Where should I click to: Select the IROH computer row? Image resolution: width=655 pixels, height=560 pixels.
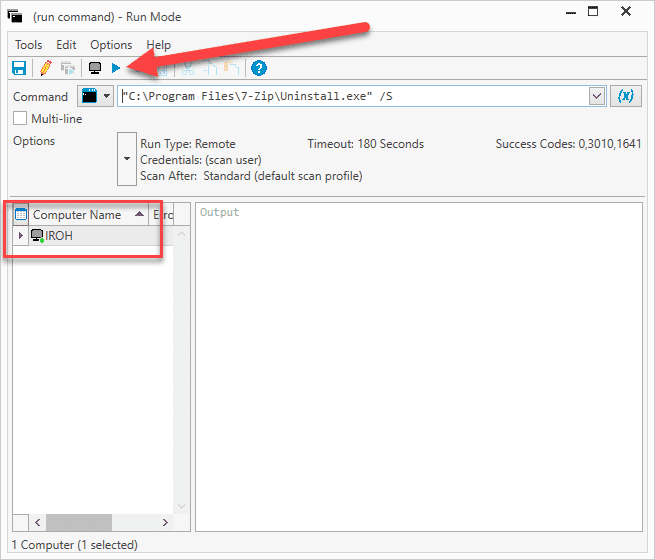(x=93, y=236)
